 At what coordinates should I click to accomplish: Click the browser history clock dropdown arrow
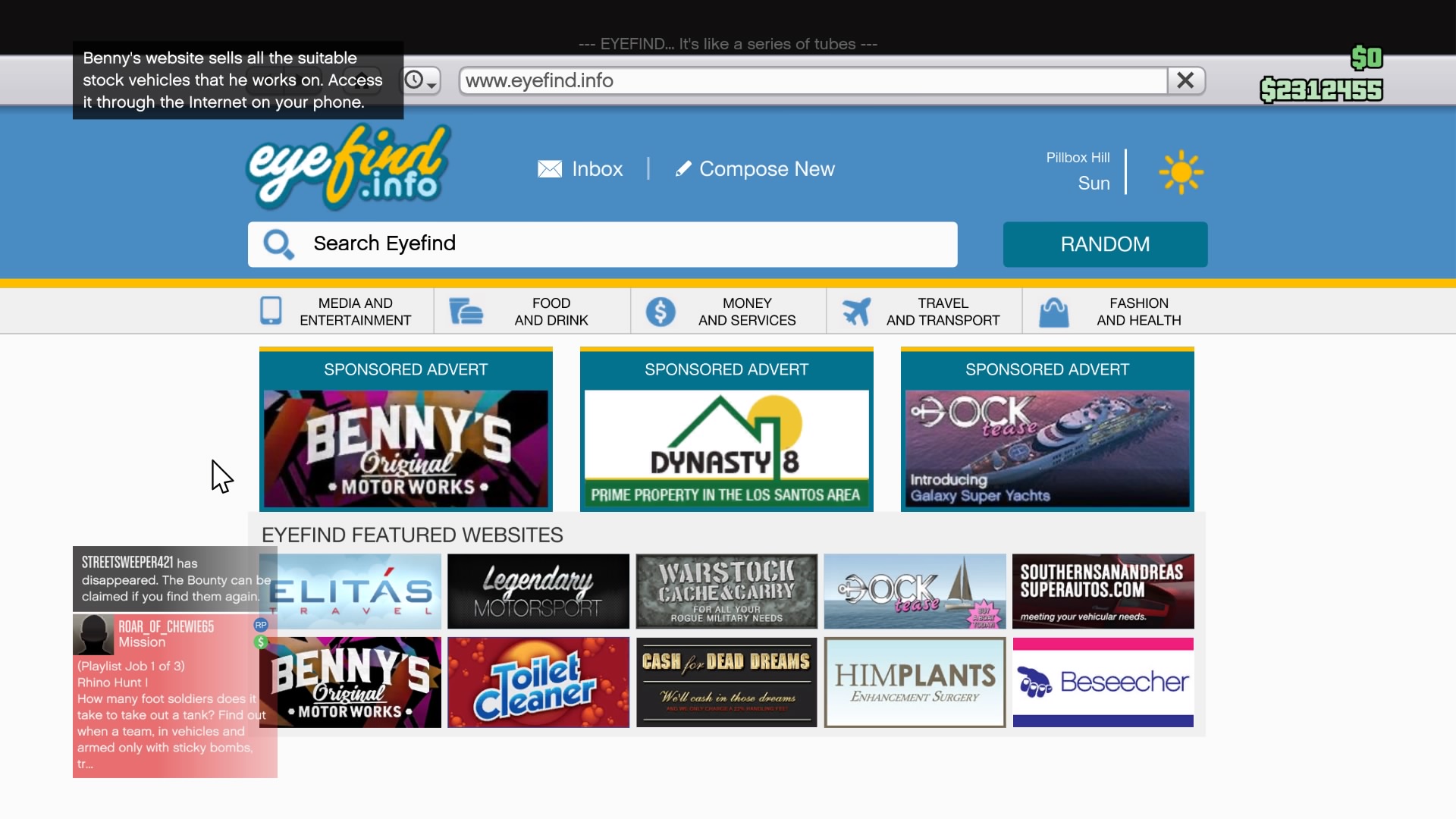[x=433, y=84]
